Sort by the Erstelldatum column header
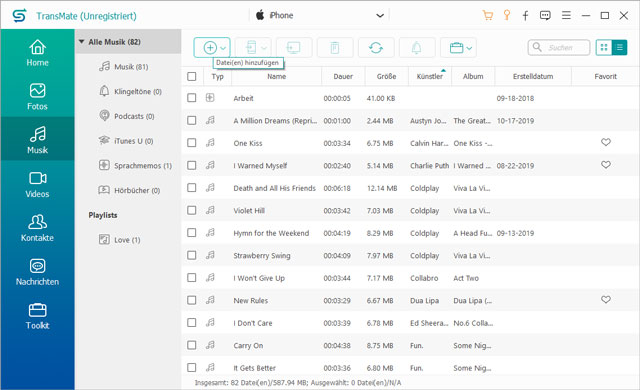Screen dimensions: 640x390 tap(533, 76)
